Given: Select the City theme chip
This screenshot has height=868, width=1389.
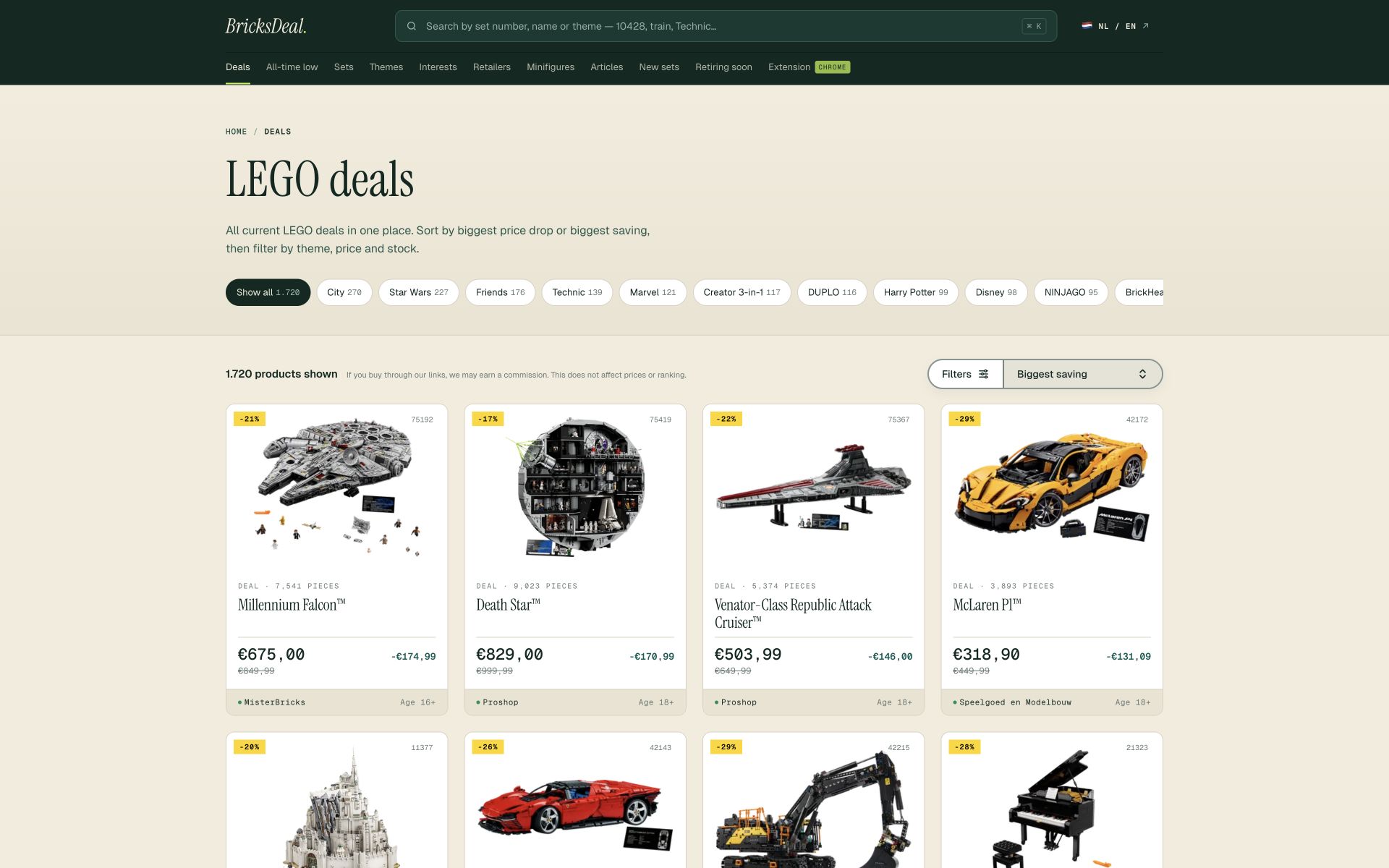Looking at the screenshot, I should pyautogui.click(x=344, y=292).
